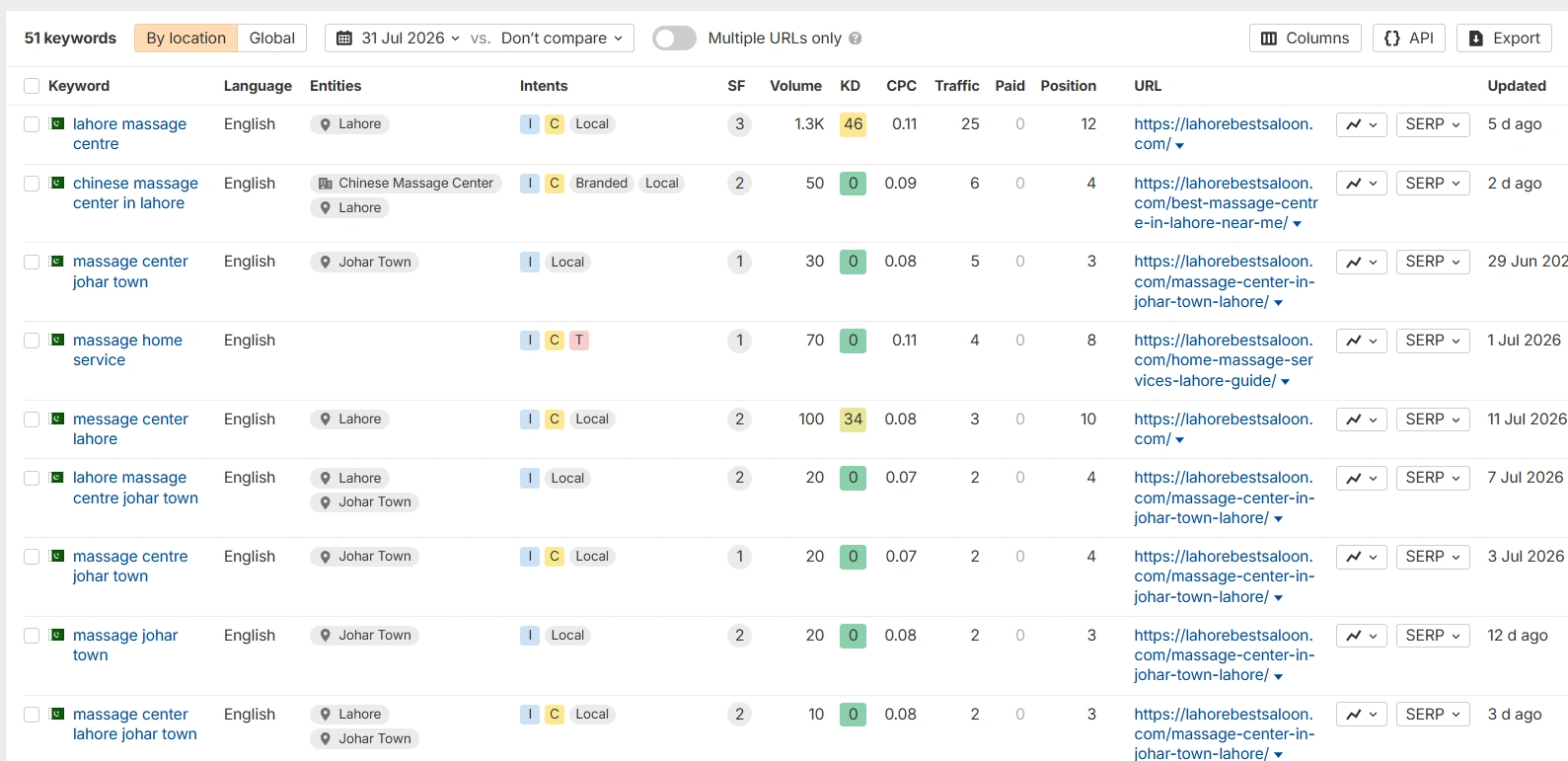
Task: Open the best-massage-centre-in-lahore-near-me URL link
Action: (1226, 203)
